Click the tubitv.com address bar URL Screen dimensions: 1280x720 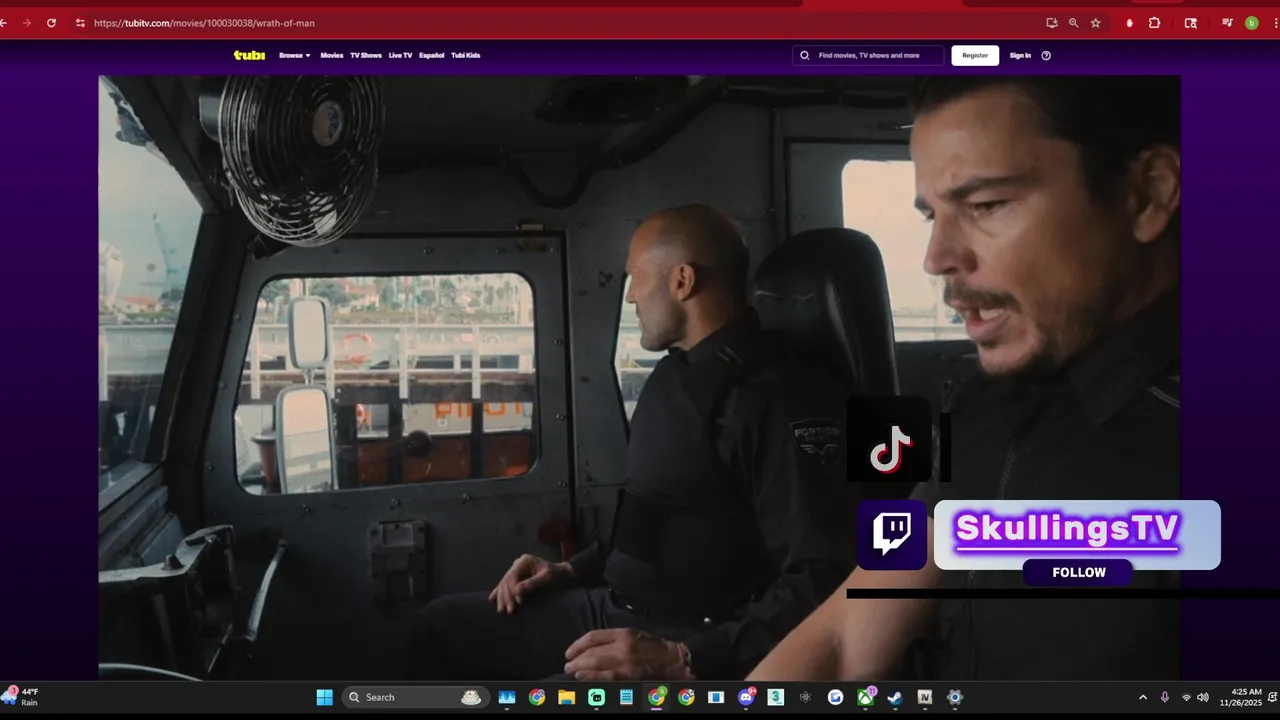205,23
